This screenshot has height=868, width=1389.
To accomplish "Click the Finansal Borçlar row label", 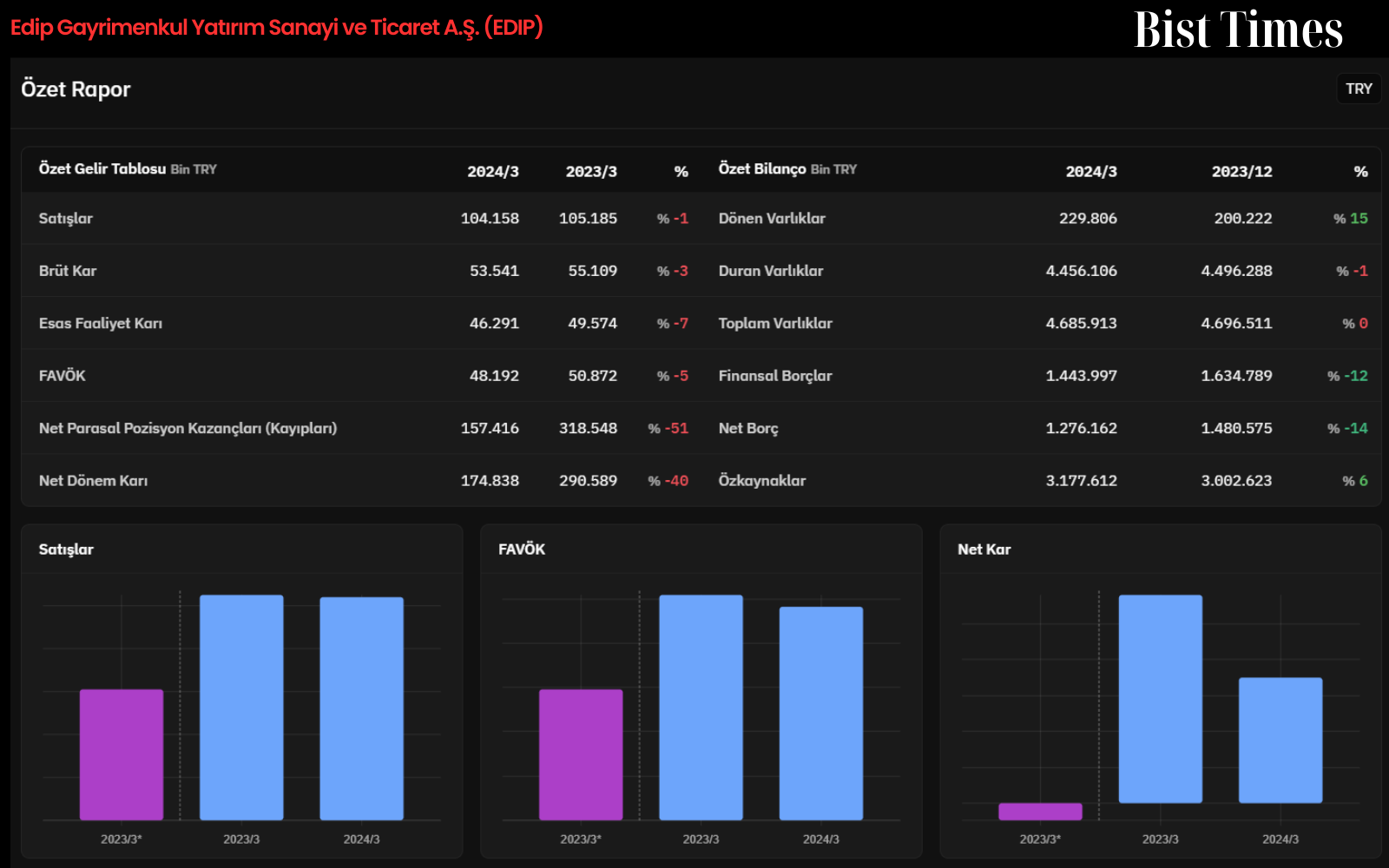I will click(x=775, y=376).
